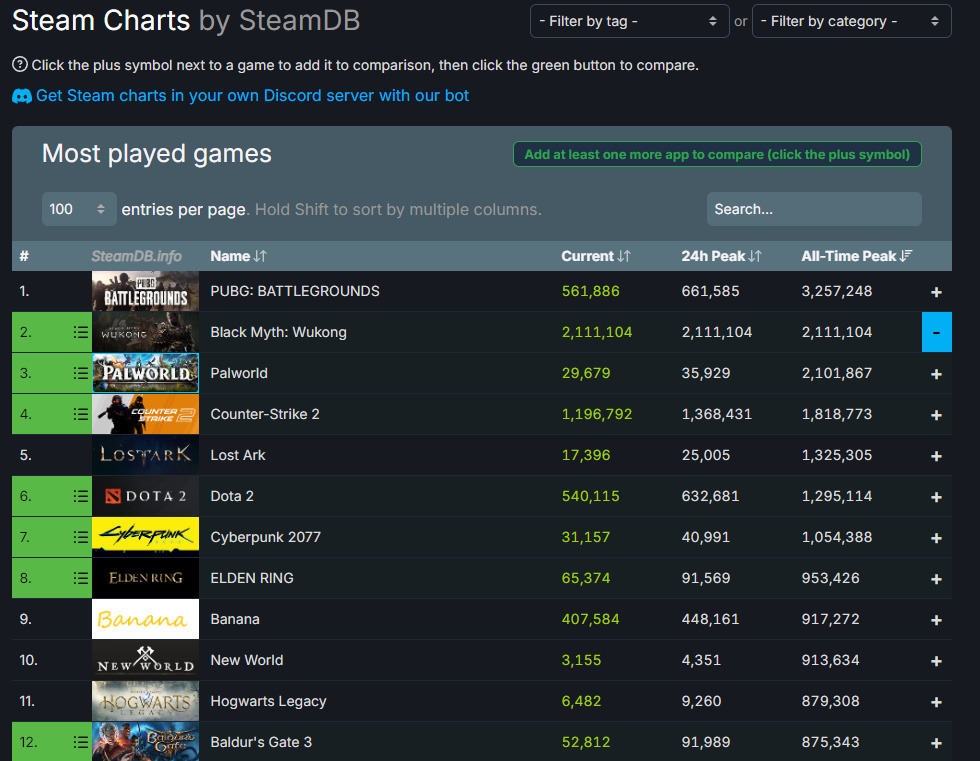Click the help question mark icon
Screen dimensions: 980x761
click(20, 64)
